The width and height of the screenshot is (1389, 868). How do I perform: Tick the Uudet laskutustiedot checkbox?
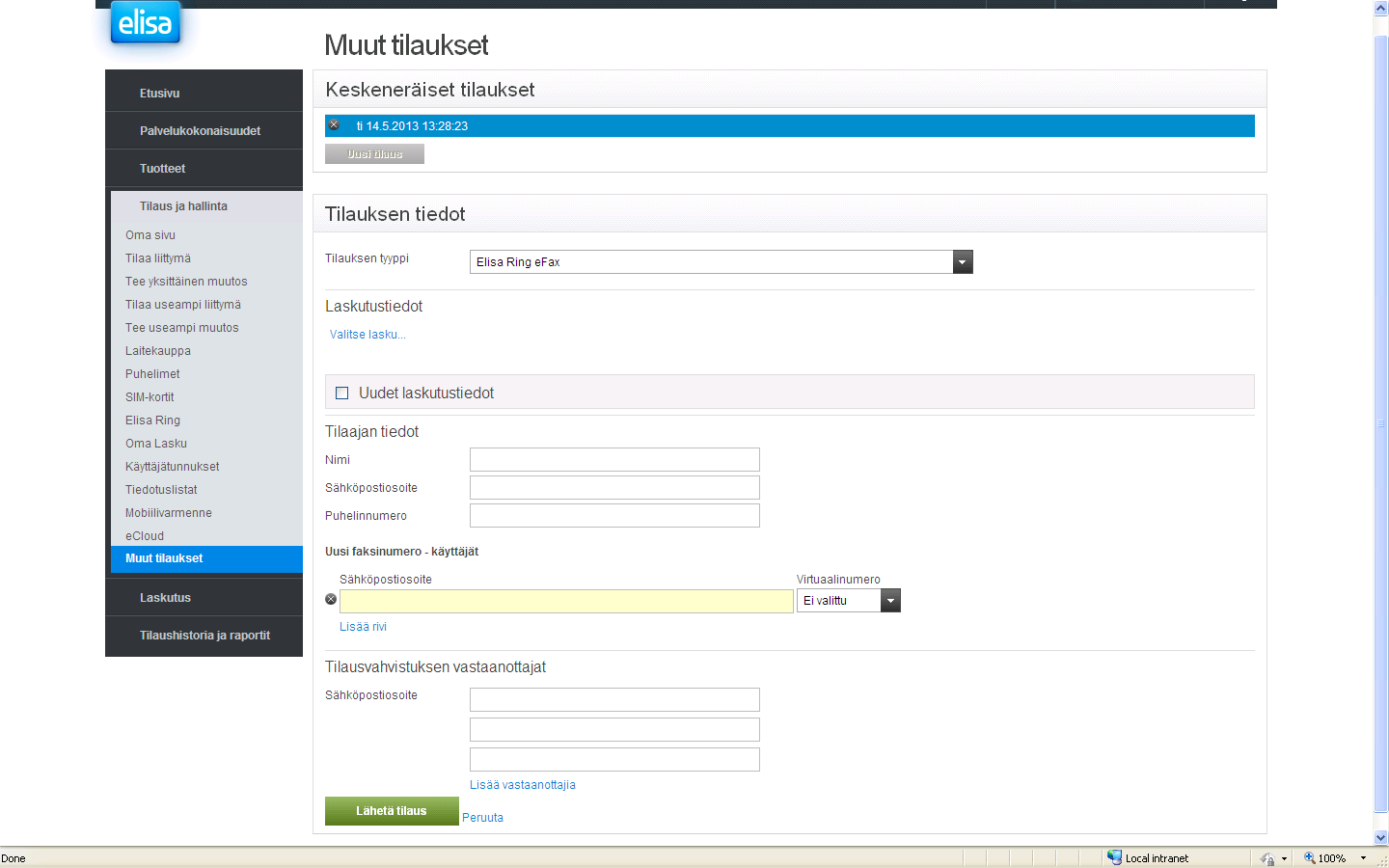click(341, 393)
